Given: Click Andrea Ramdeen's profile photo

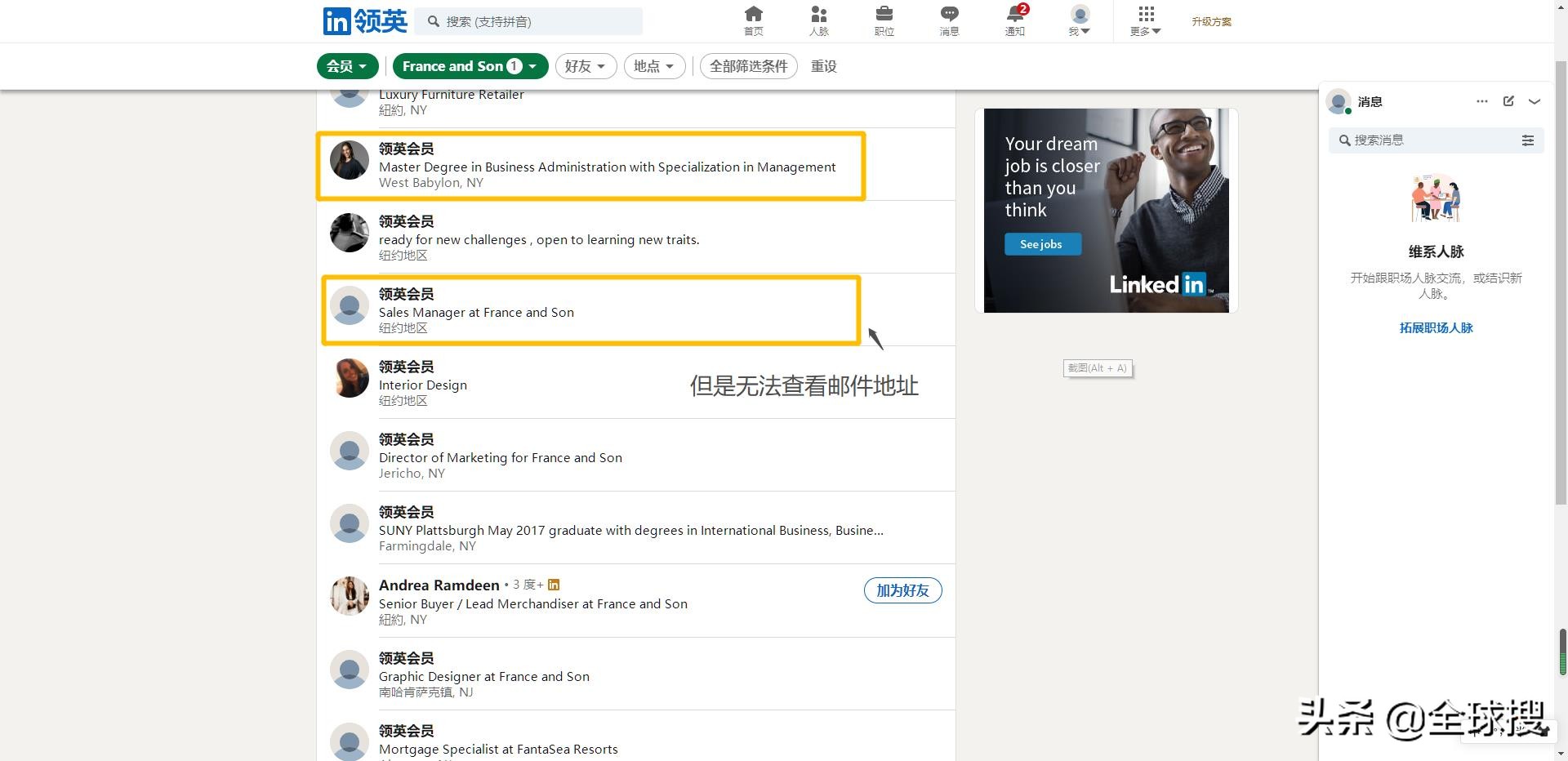Looking at the screenshot, I should (350, 595).
